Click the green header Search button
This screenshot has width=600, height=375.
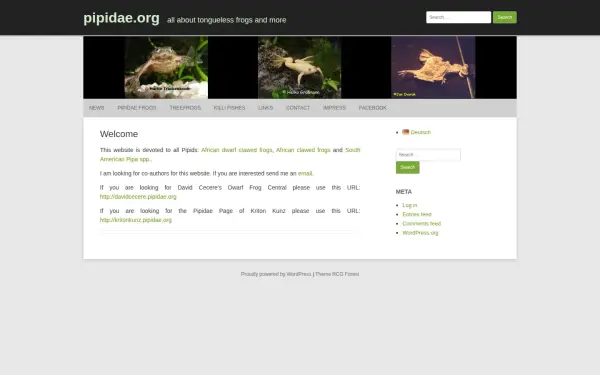504,17
